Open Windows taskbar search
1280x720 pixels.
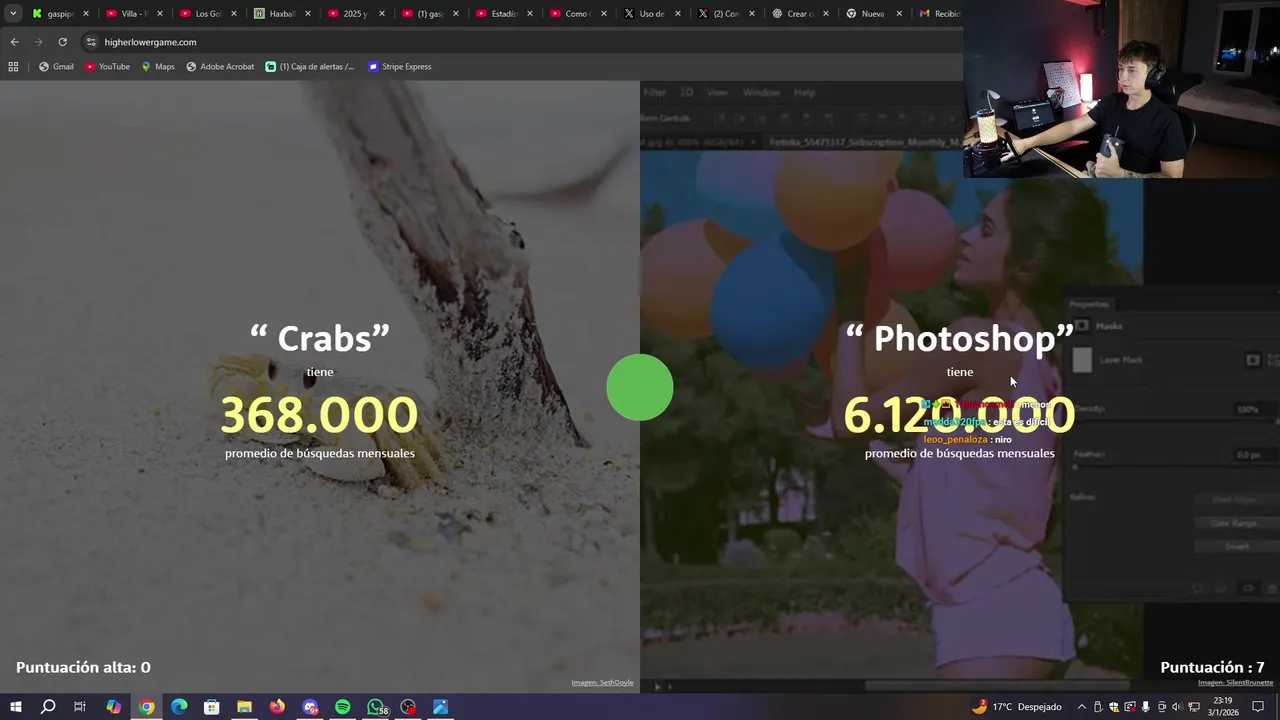pyautogui.click(x=47, y=707)
